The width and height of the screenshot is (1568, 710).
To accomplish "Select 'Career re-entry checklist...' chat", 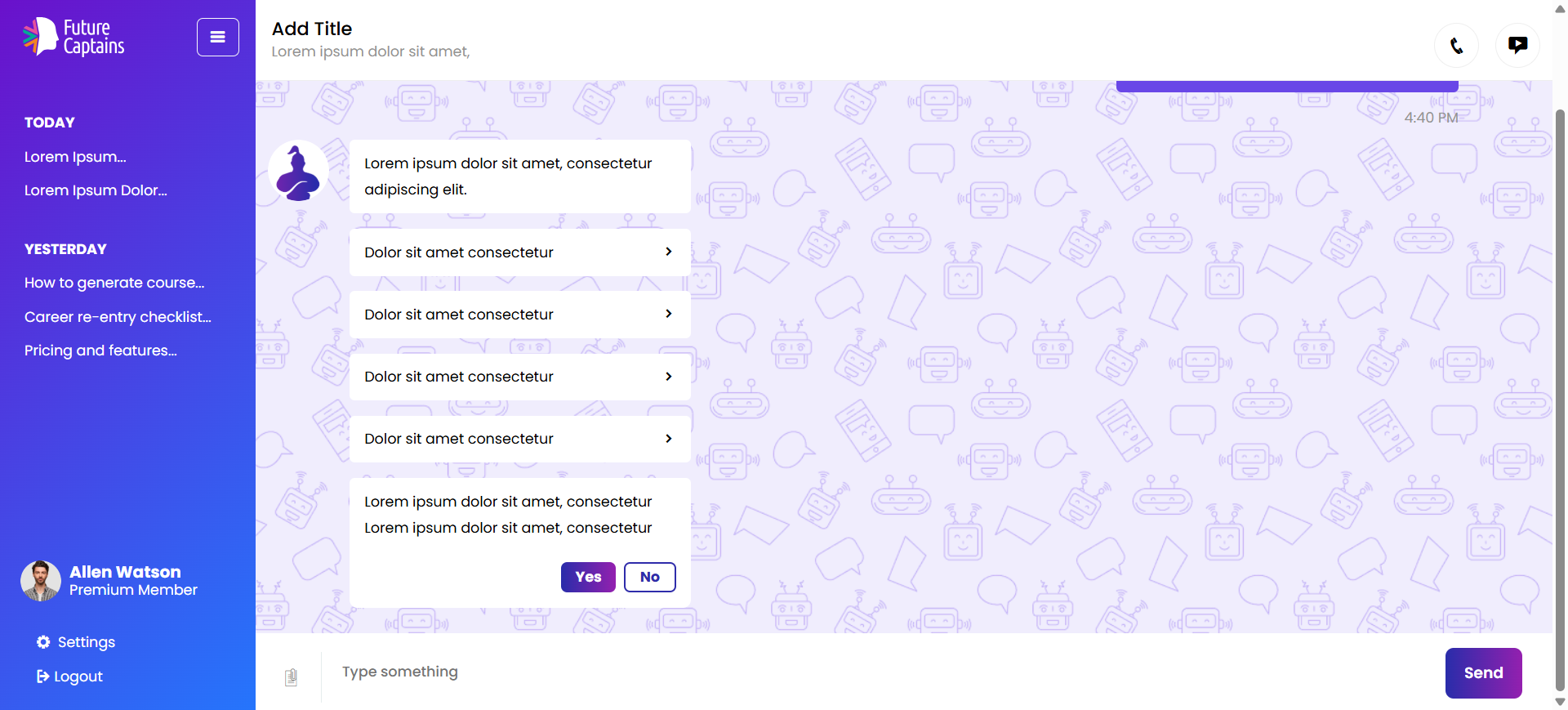I will point(118,317).
